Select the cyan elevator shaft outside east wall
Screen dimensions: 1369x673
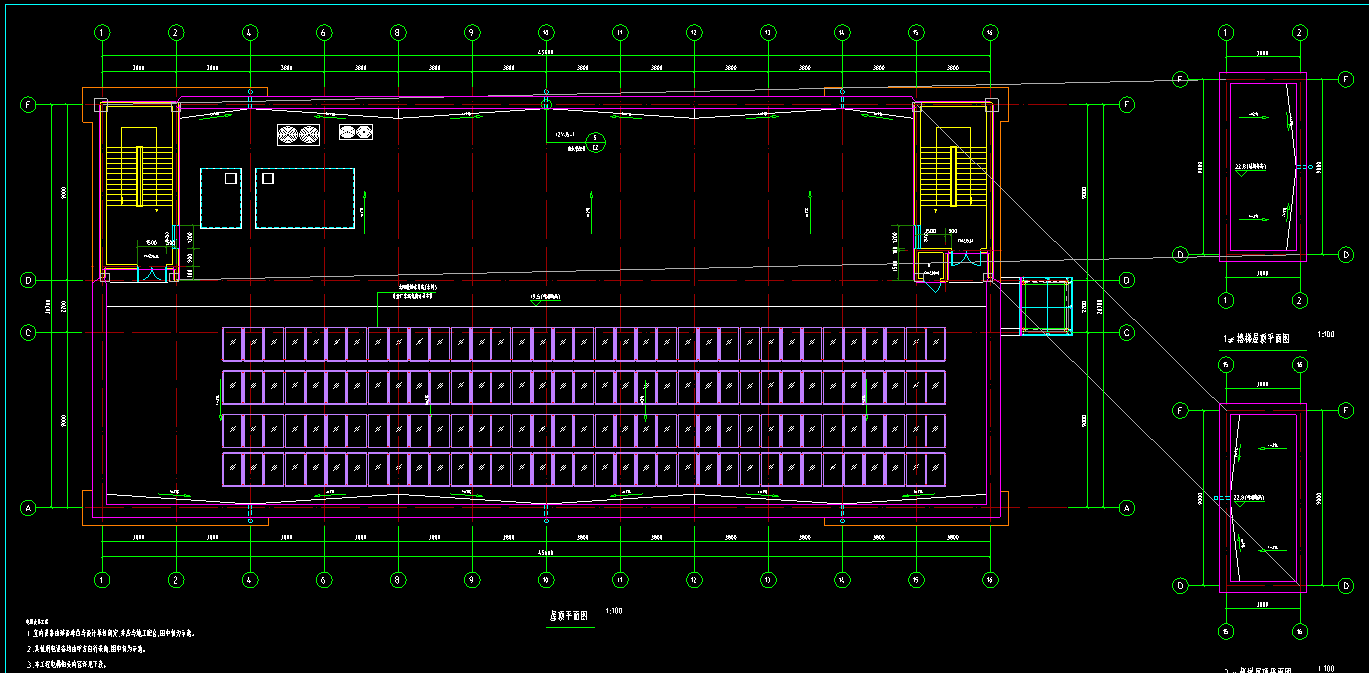1045,307
